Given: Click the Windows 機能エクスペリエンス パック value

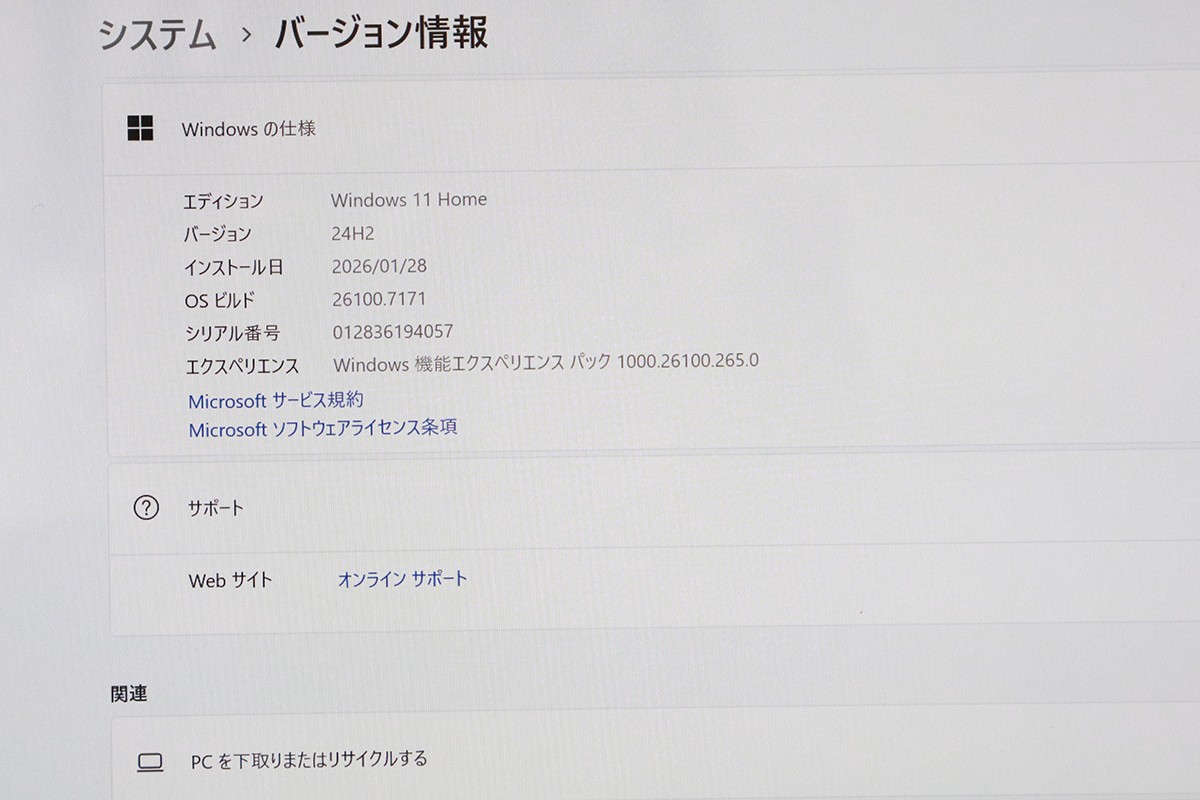Looking at the screenshot, I should [x=545, y=364].
